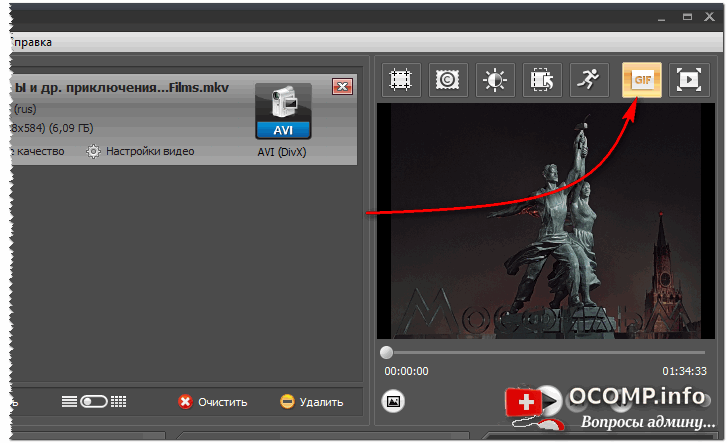This screenshot has width=727, height=443.
Task: Open the GIF creation tool
Action: [x=642, y=80]
